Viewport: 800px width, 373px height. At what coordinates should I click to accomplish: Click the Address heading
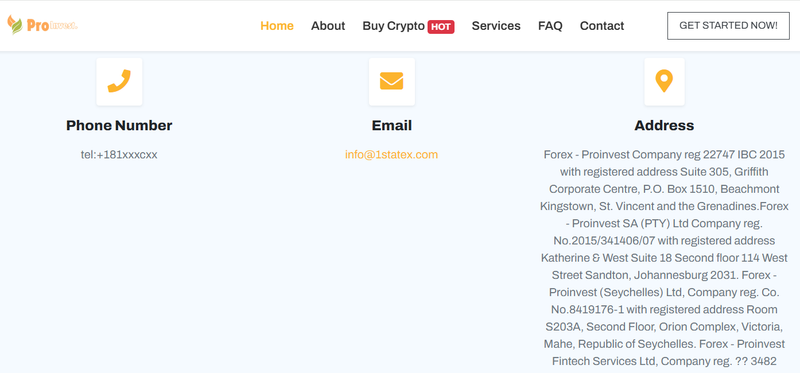point(664,126)
